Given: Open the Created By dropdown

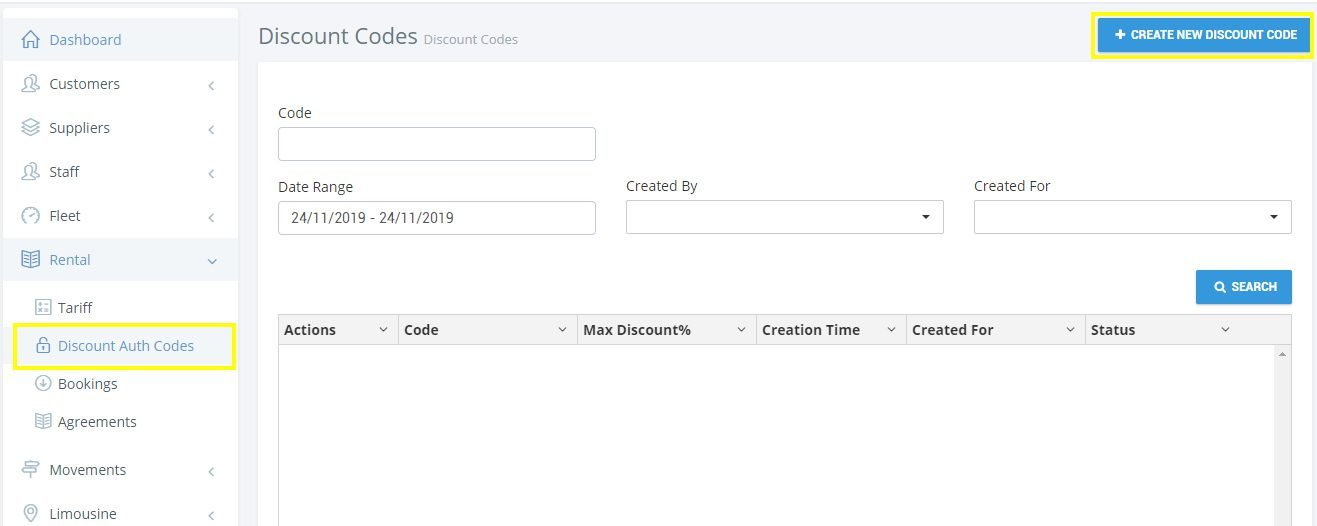Looking at the screenshot, I should click(784, 217).
